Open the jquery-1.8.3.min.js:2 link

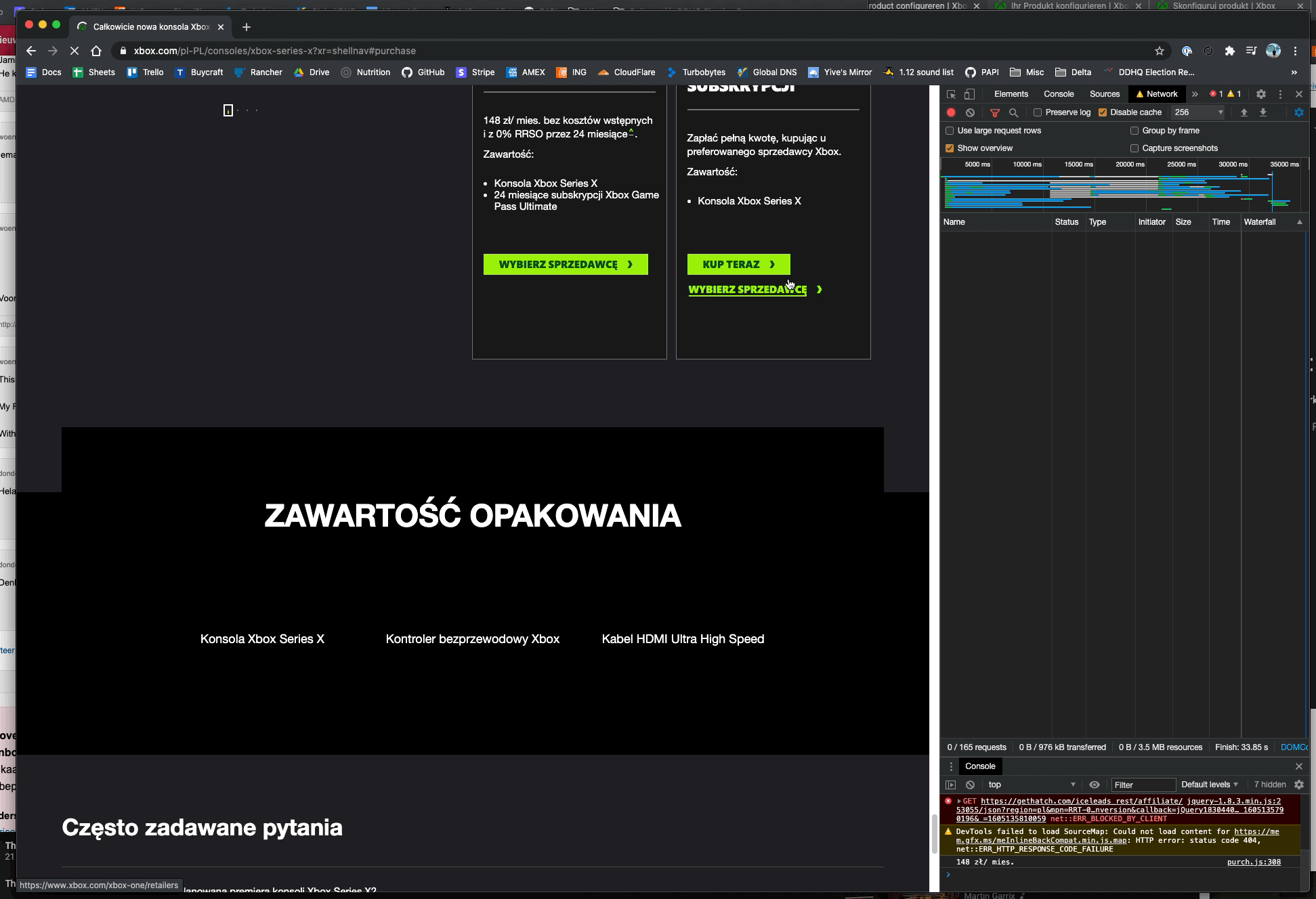[1233, 801]
